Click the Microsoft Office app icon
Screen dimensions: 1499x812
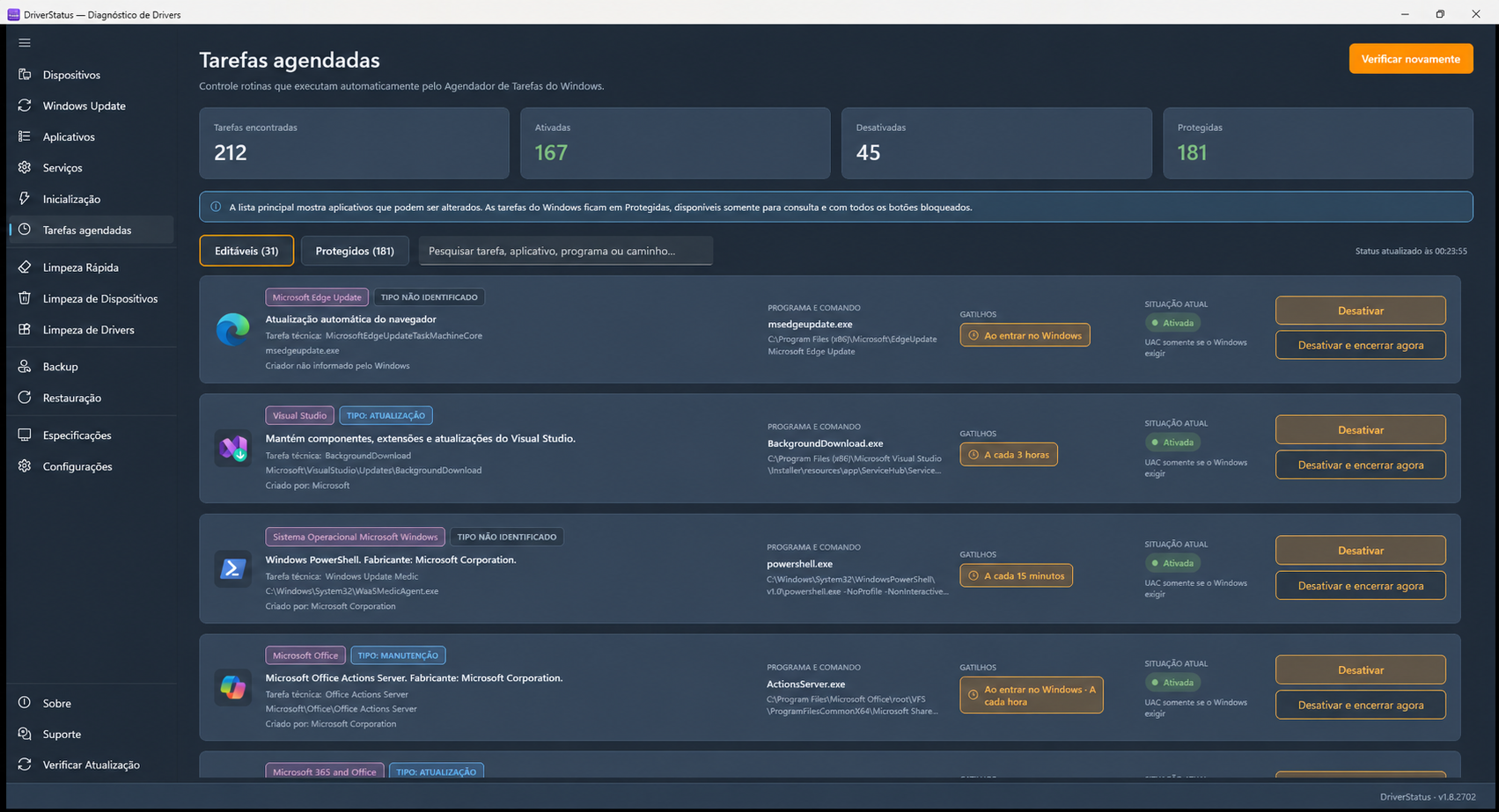click(x=233, y=687)
